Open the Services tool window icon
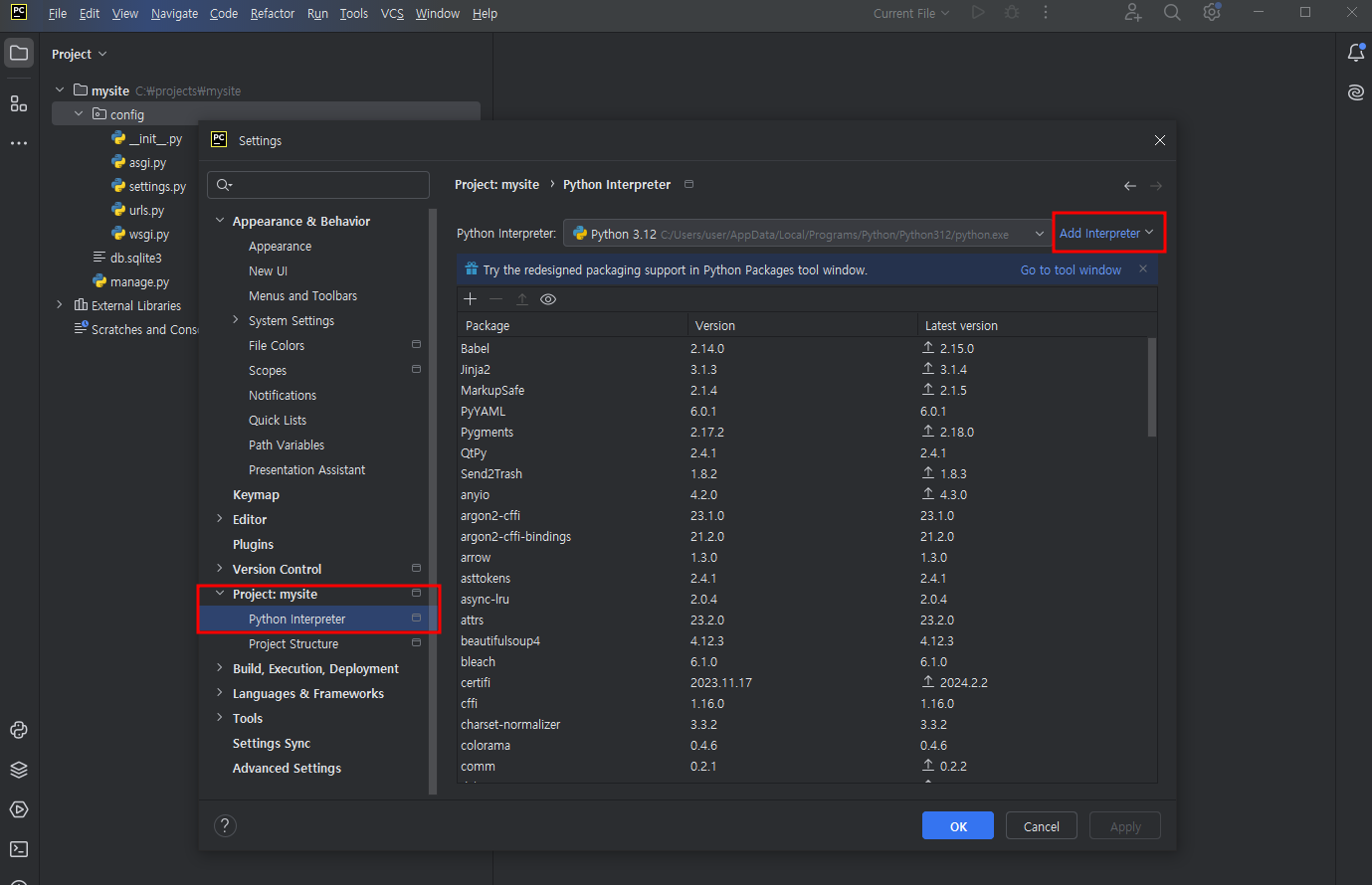1372x885 pixels. click(x=19, y=809)
